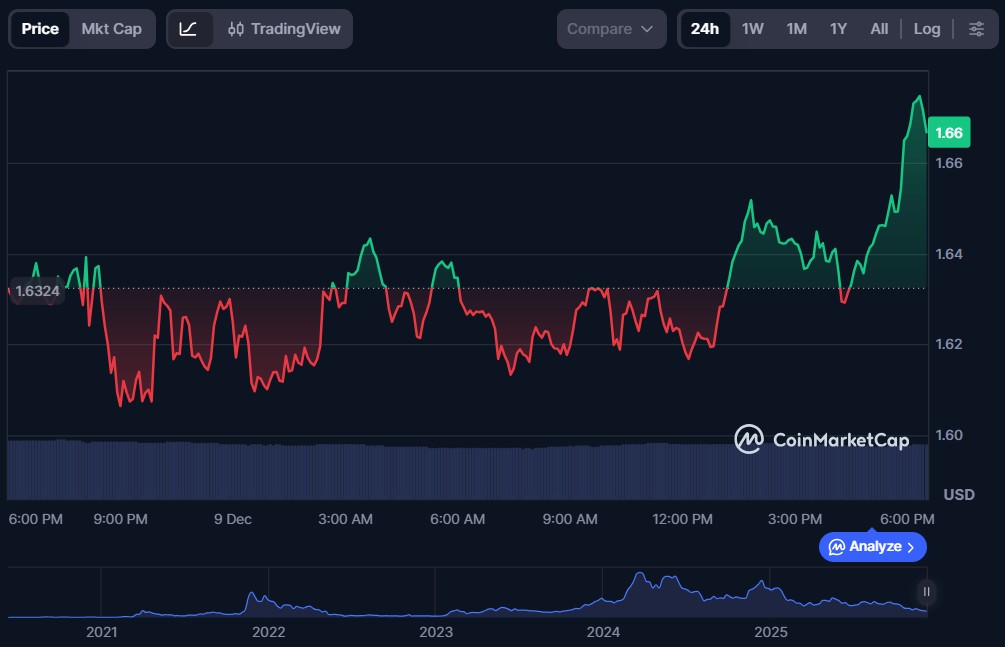Open the Compare dropdown
Screen dimensions: 1005x647
point(610,29)
